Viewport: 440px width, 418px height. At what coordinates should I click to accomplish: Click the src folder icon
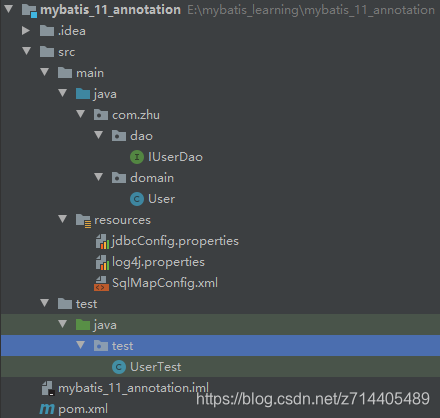[47, 52]
